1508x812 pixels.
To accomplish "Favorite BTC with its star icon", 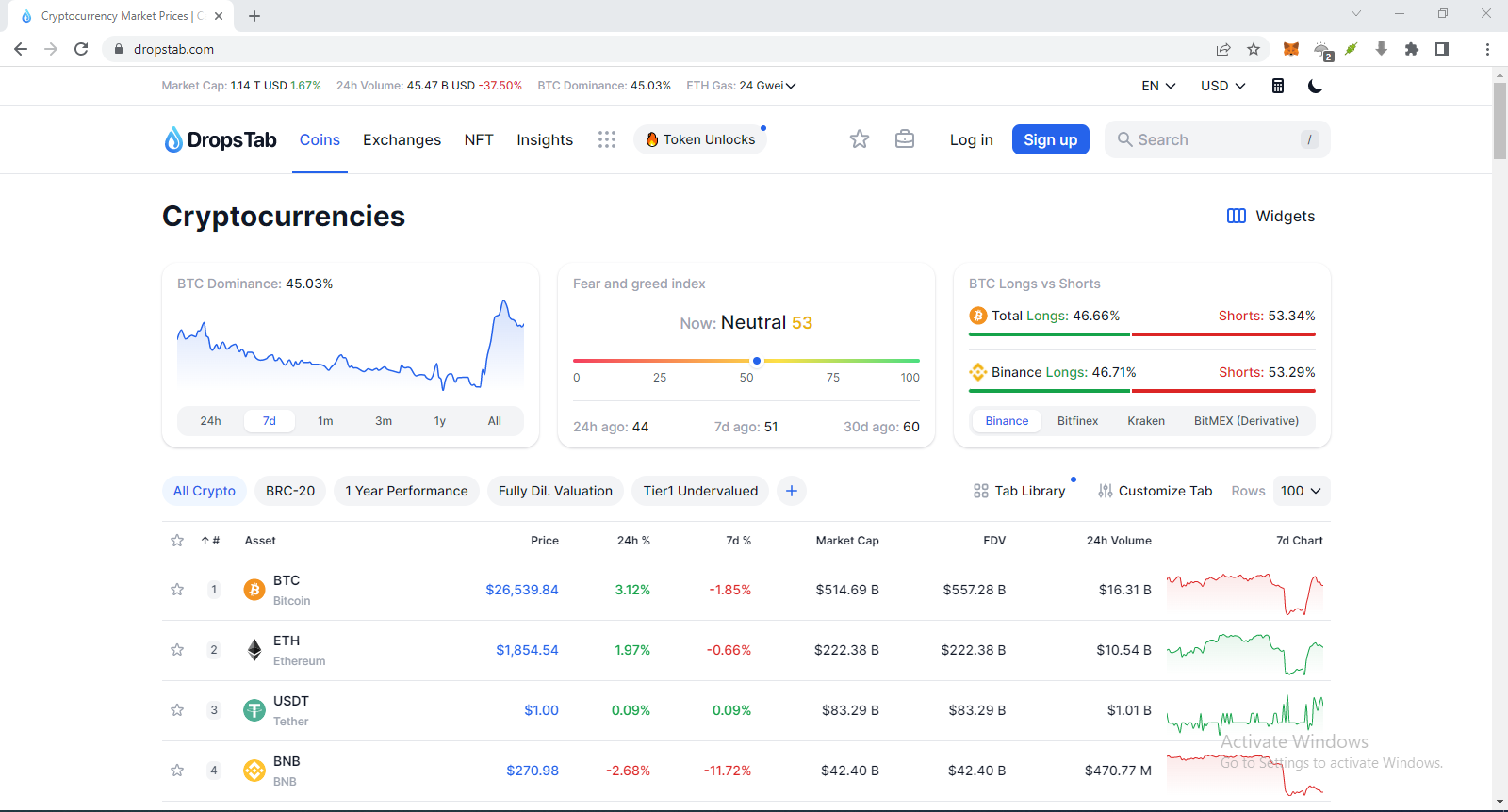I will click(x=177, y=590).
